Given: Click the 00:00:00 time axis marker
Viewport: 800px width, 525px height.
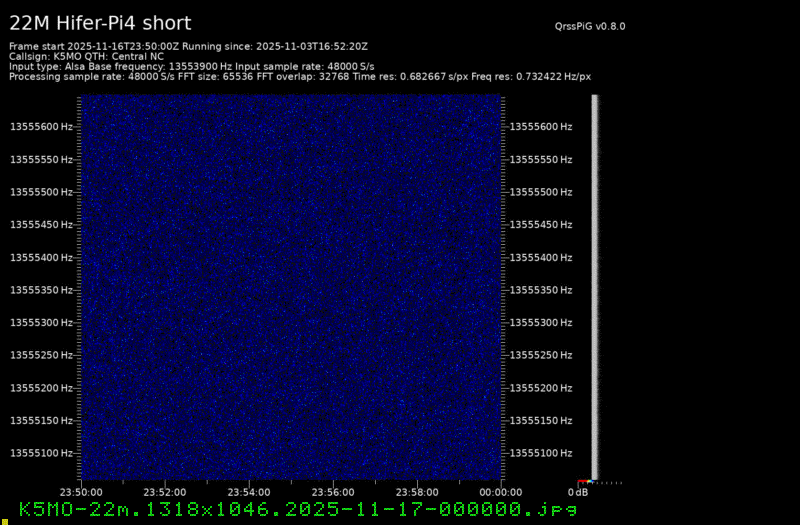Looking at the screenshot, I should click(501, 492).
